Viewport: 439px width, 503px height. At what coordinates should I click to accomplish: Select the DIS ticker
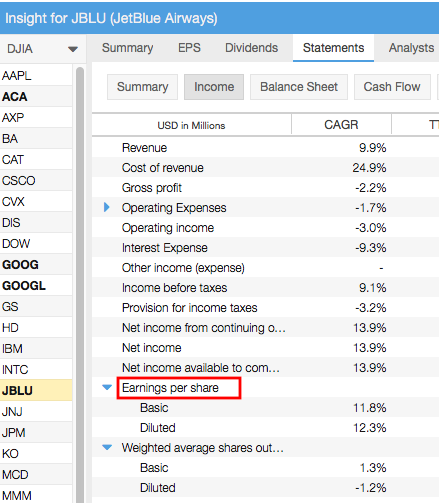[x=36, y=223]
